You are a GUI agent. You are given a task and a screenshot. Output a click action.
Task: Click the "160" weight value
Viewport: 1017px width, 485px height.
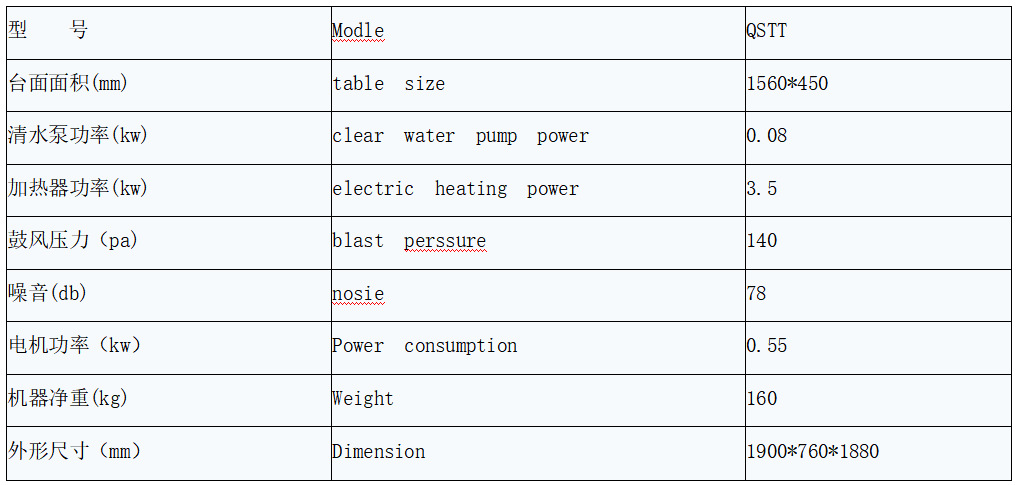762,399
